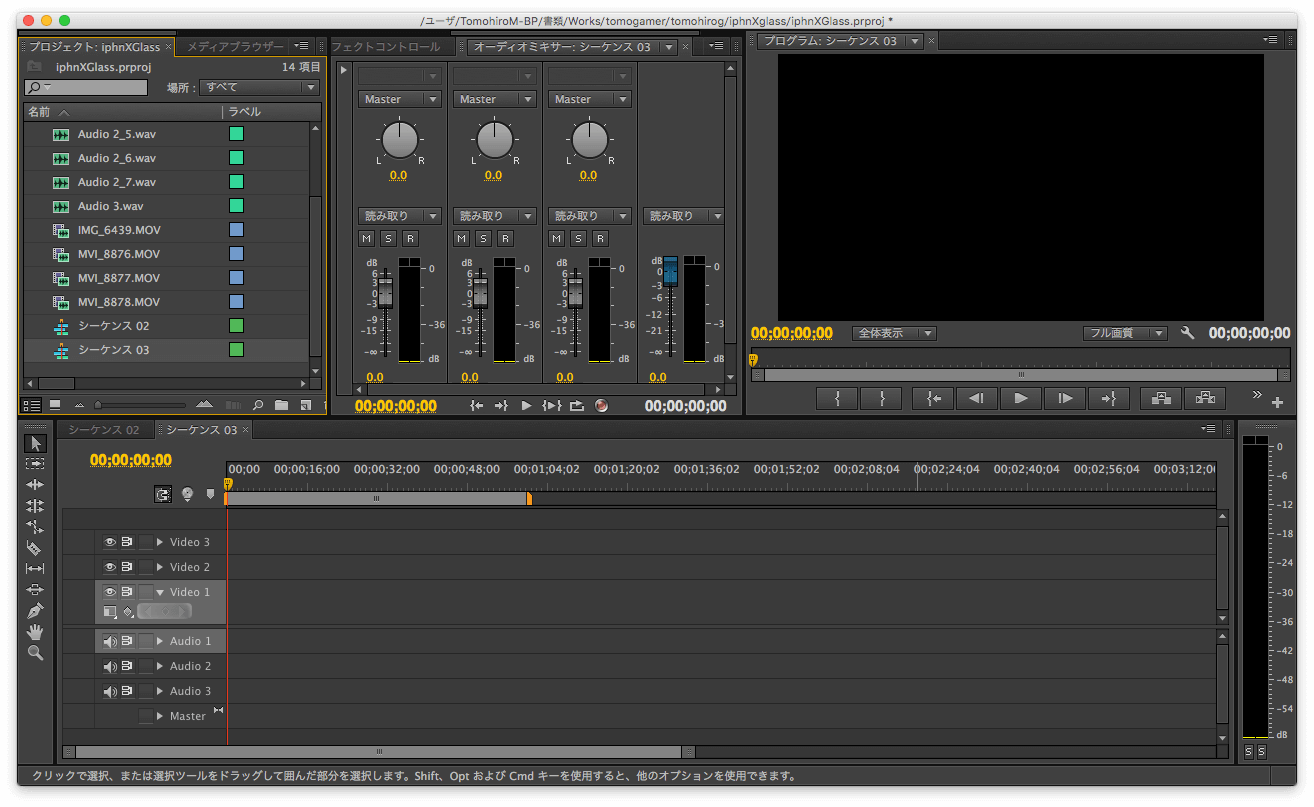The width and height of the screenshot is (1314, 807).
Task: Toggle sync lock on Video 3 track
Action: pyautogui.click(x=127, y=542)
